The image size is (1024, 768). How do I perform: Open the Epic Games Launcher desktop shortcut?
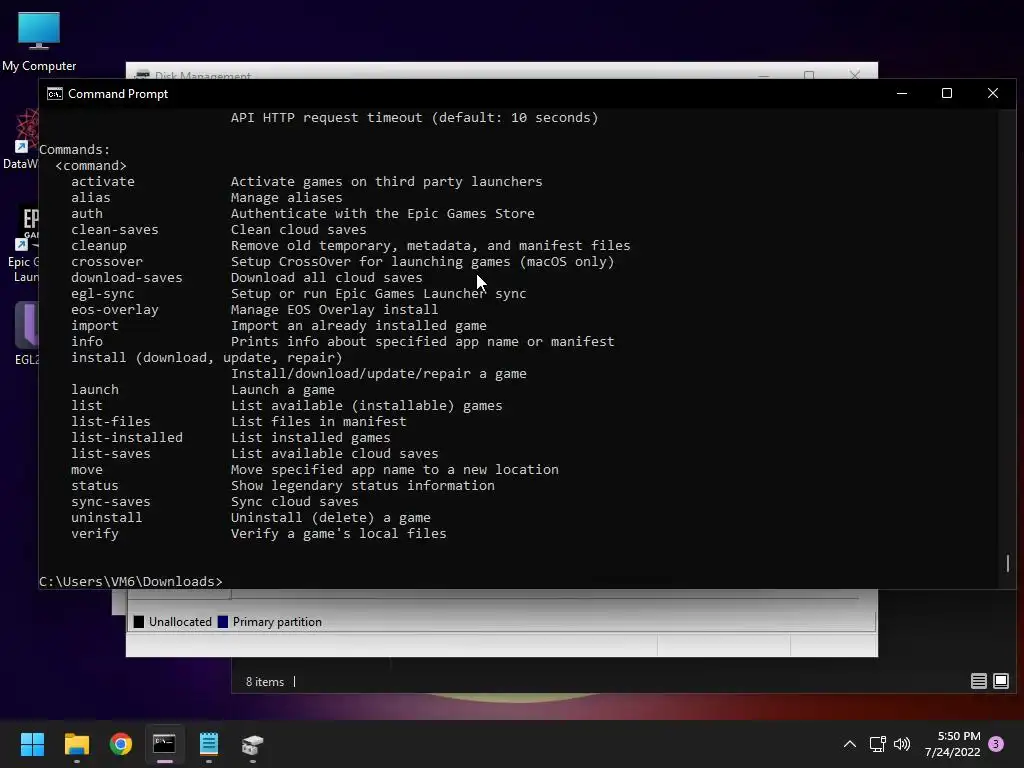click(x=25, y=243)
